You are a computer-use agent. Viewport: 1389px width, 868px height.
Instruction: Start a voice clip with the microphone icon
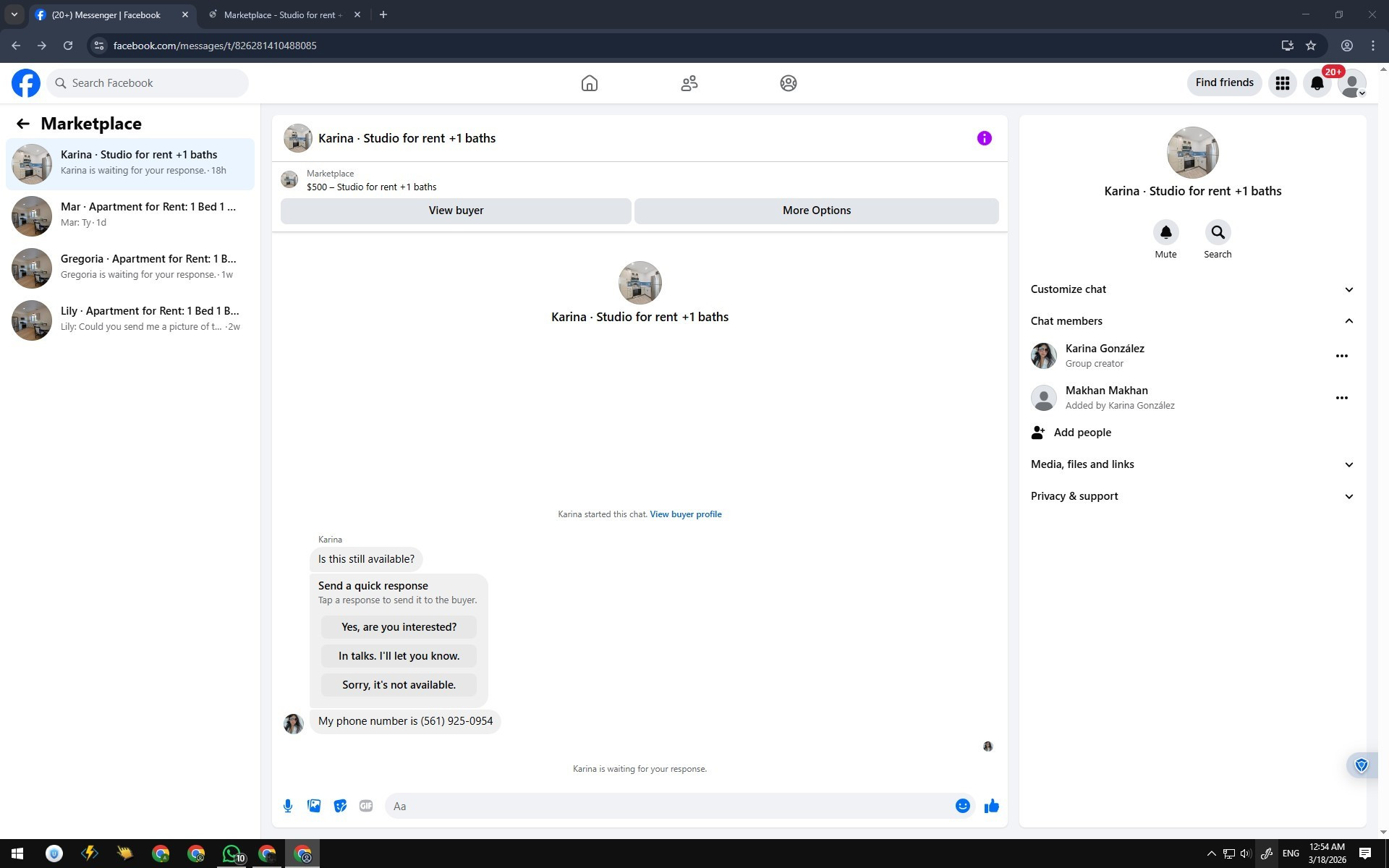[288, 806]
